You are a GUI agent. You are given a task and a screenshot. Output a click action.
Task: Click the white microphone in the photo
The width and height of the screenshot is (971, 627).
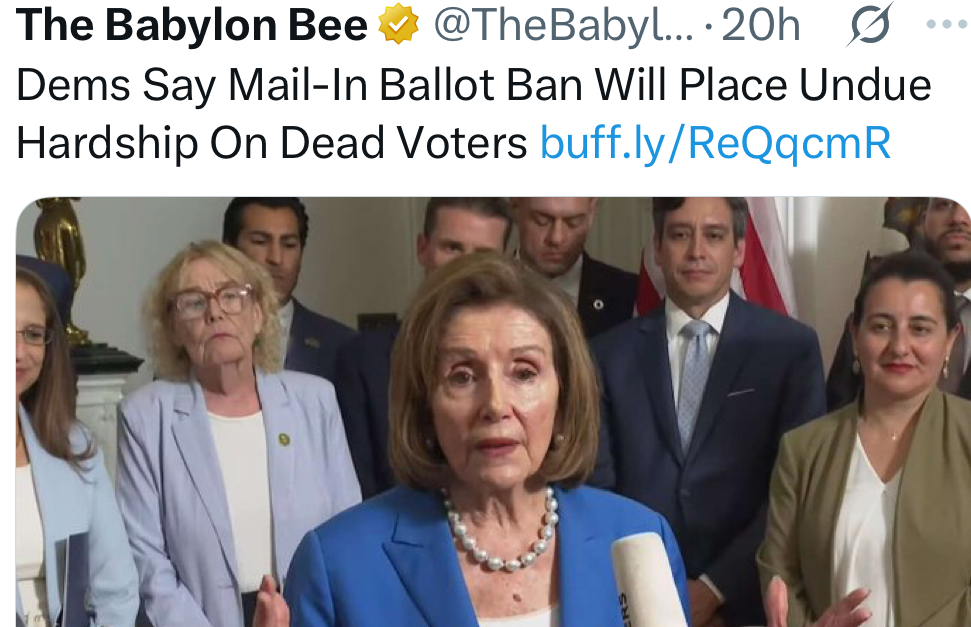(647, 580)
